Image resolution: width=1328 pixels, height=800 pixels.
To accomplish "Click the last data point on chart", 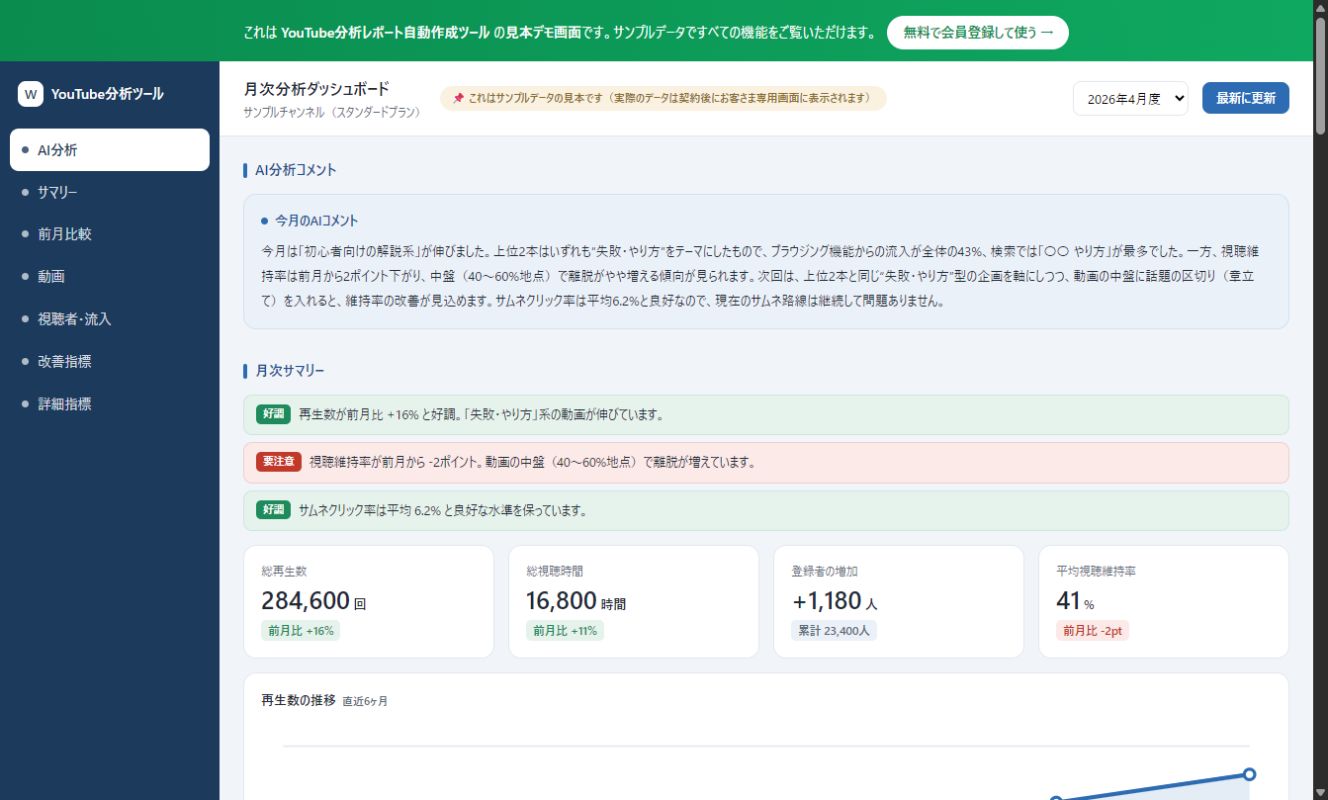I will point(1249,774).
